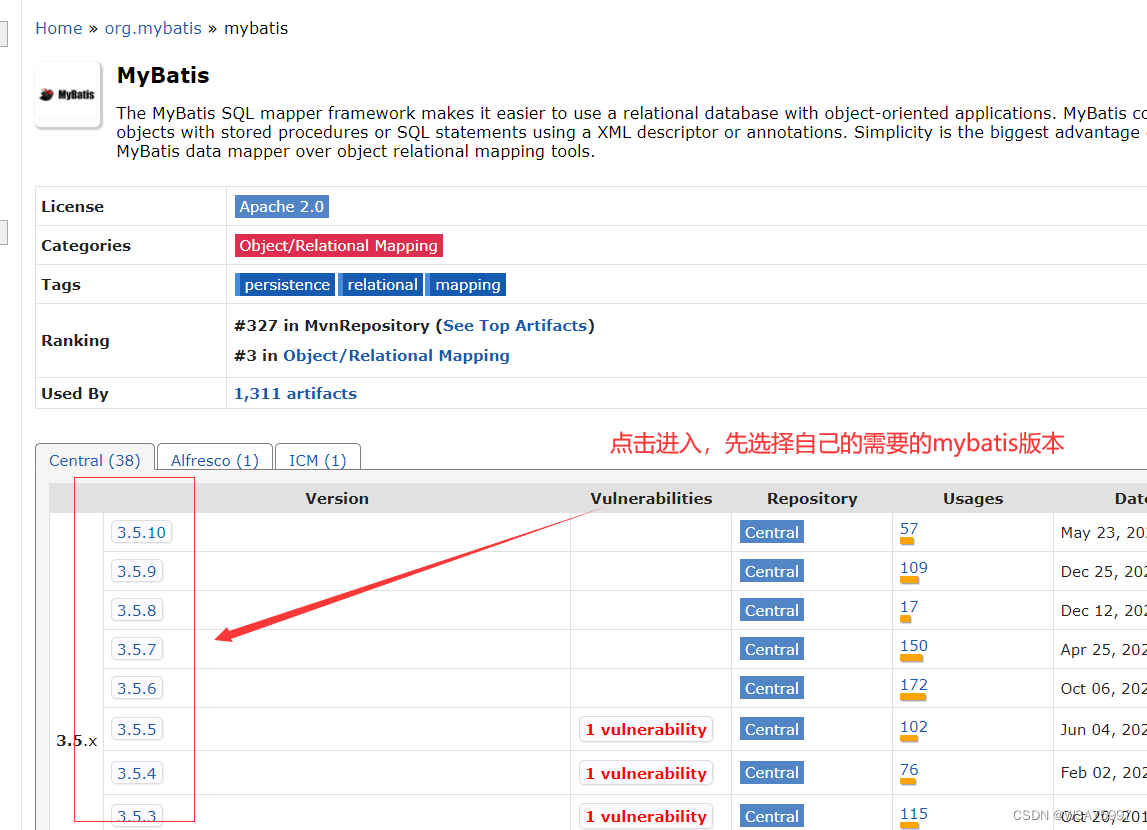The image size is (1147, 830).
Task: Open the See Top Artifacts link
Action: tap(515, 325)
